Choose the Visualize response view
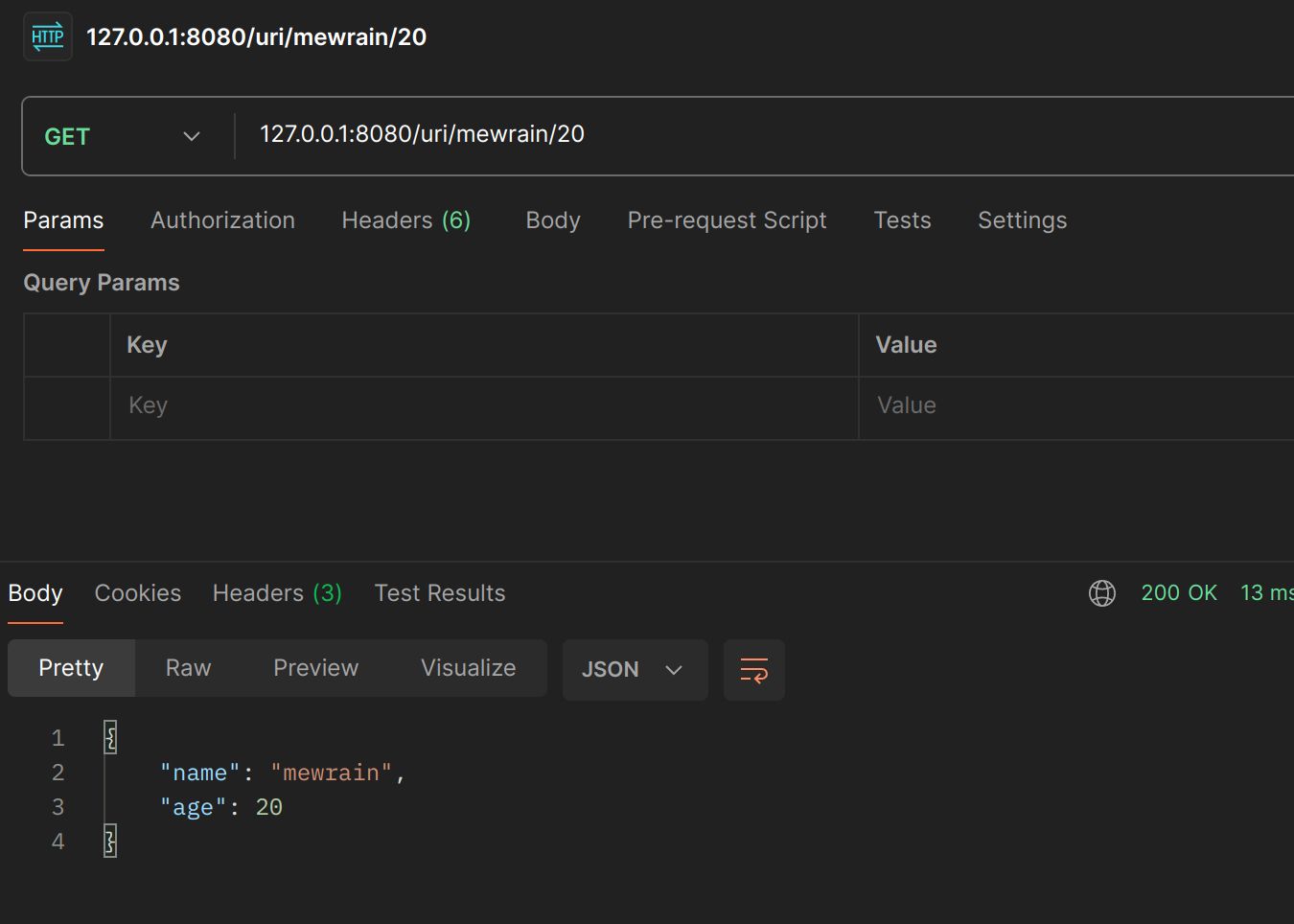 click(468, 668)
